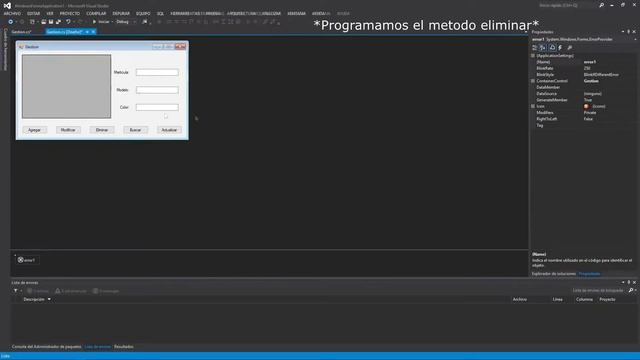Click the Categorized view icon in Propiedades
Viewport: 640px width, 360px height.
[x=535, y=48]
